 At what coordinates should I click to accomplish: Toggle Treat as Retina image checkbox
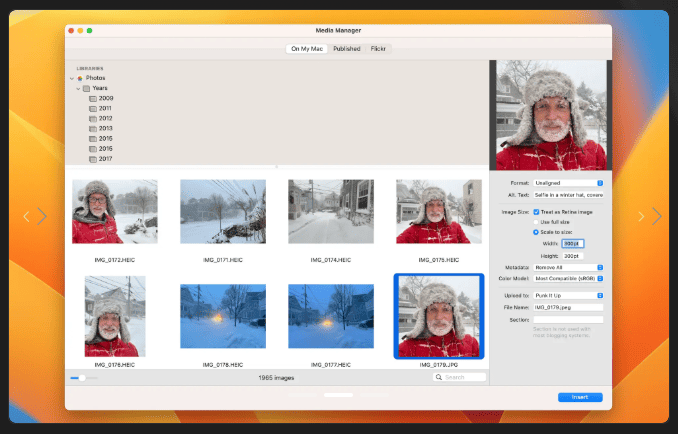click(x=536, y=212)
